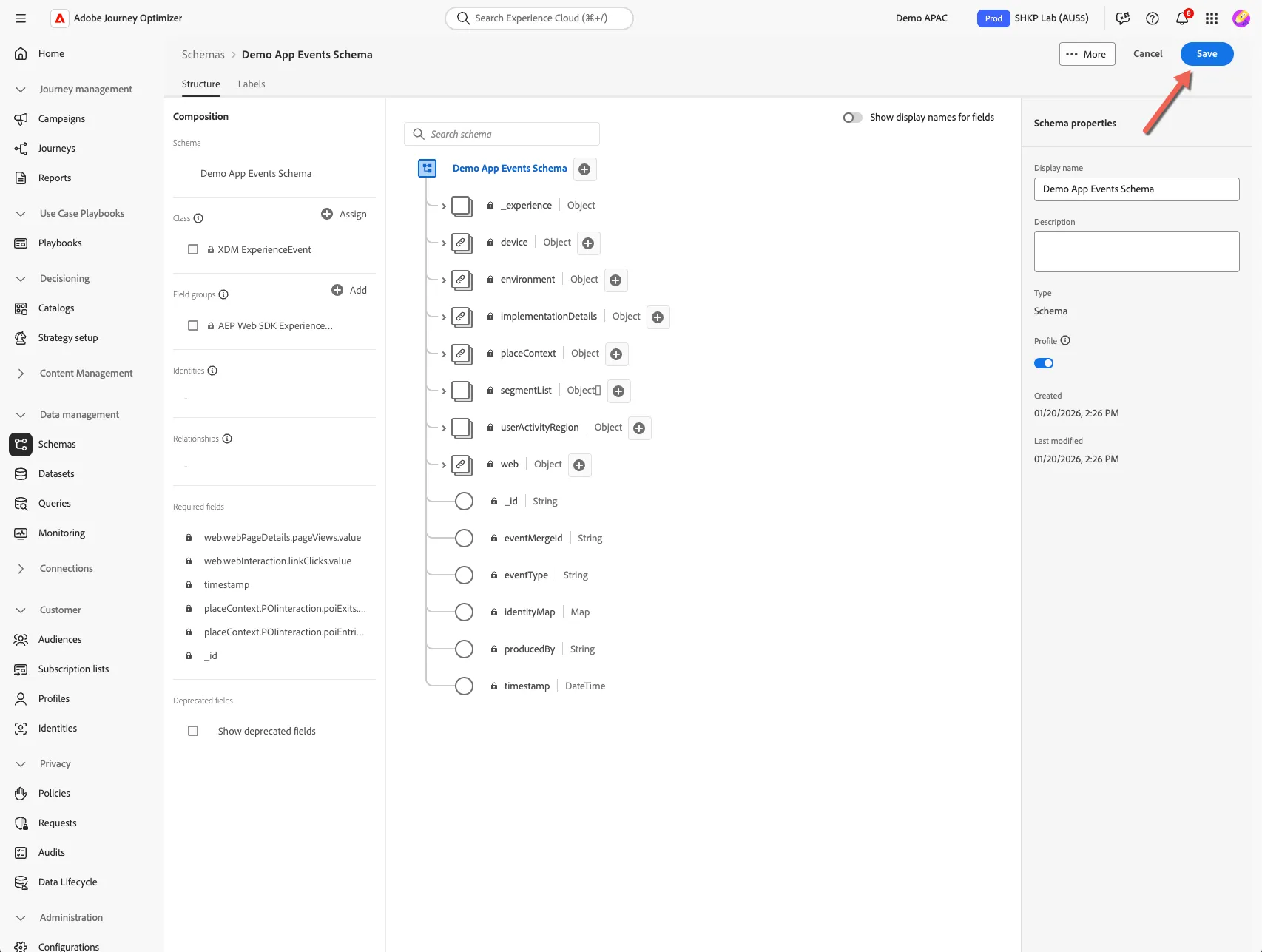Image resolution: width=1262 pixels, height=952 pixels.
Task: Click the Relationships info icon
Action: click(x=227, y=439)
